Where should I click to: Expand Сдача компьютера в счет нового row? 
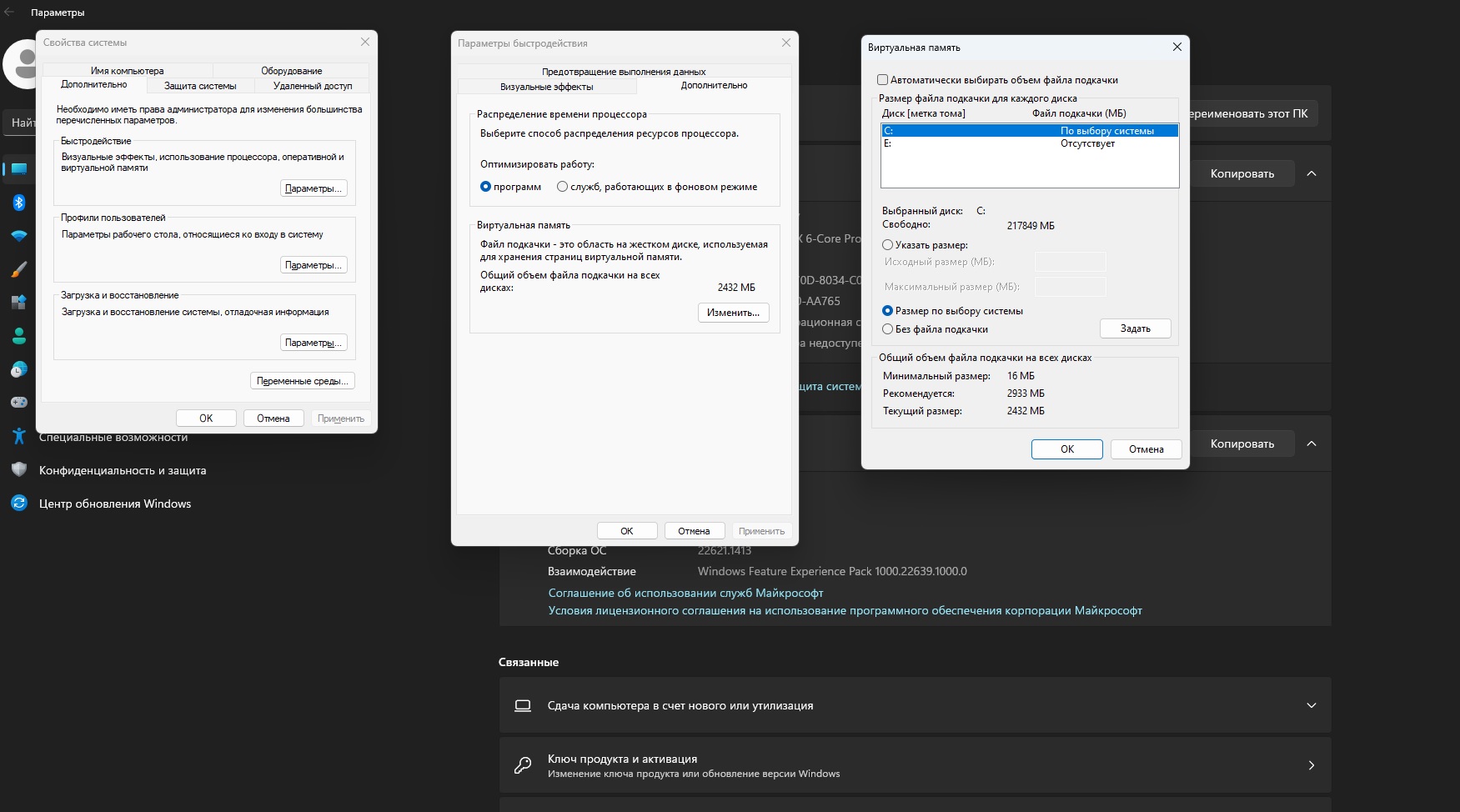click(x=1312, y=705)
